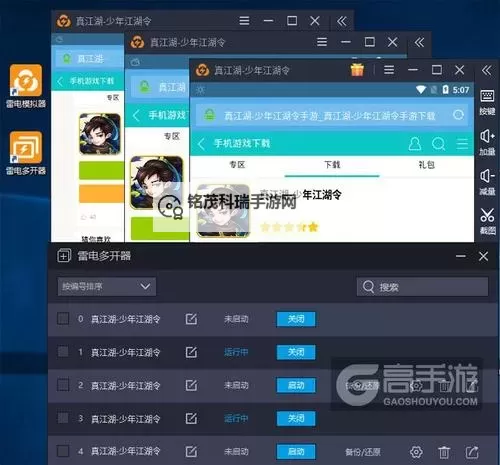Delete instance 4 with trash icon

coord(444,452)
